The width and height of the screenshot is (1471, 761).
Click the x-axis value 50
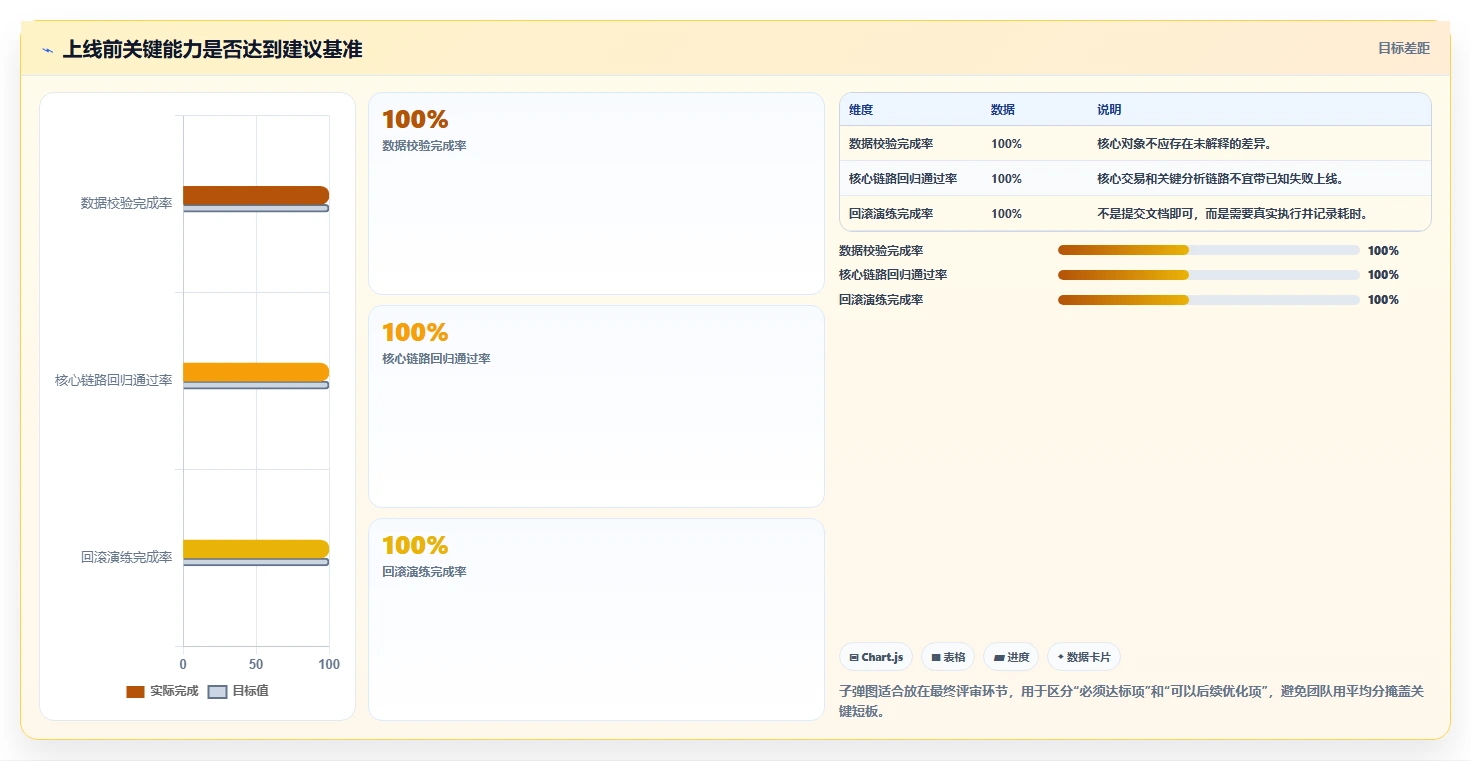[256, 665]
